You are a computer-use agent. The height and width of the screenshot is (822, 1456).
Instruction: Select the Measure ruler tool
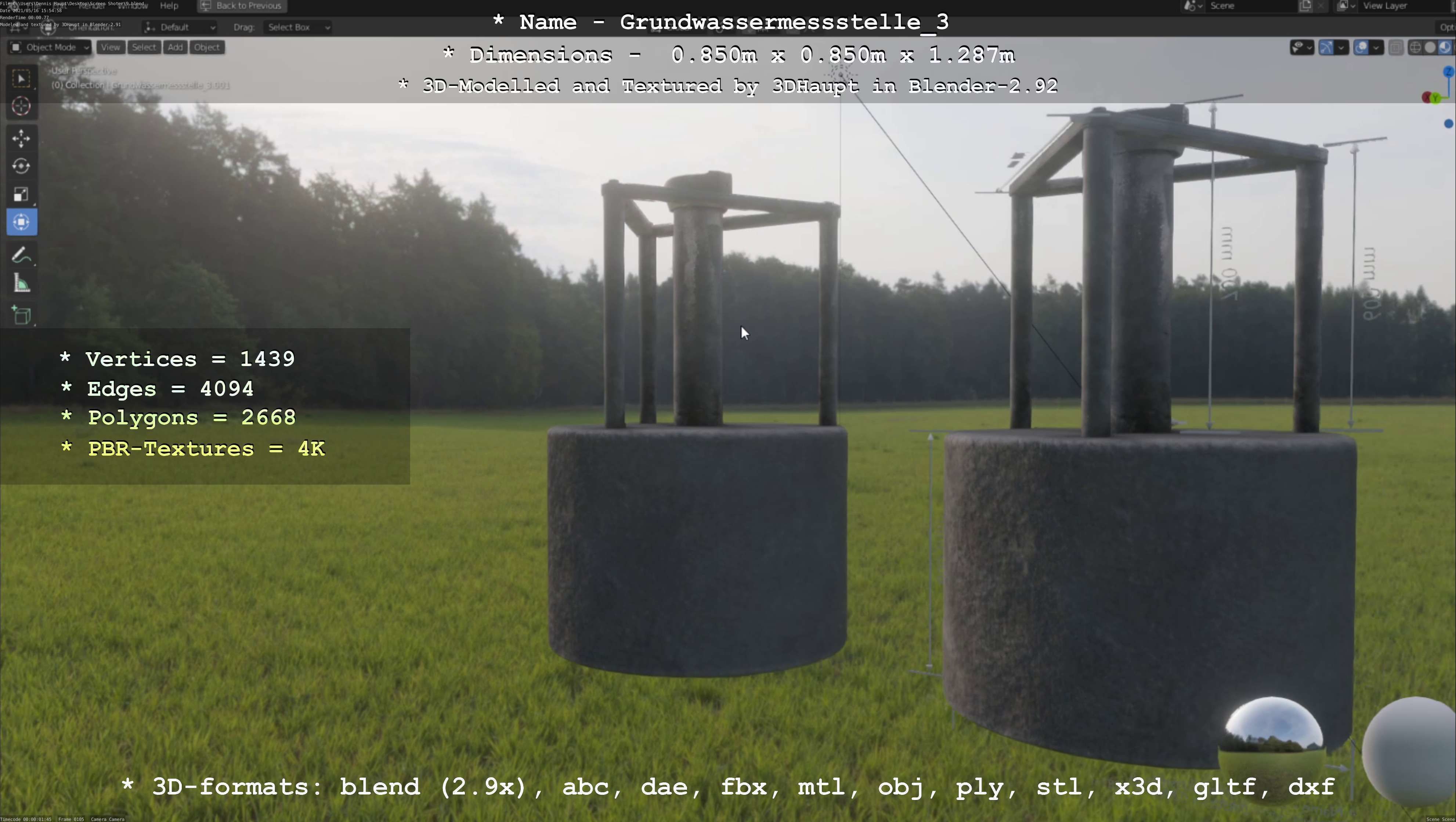tap(21, 283)
